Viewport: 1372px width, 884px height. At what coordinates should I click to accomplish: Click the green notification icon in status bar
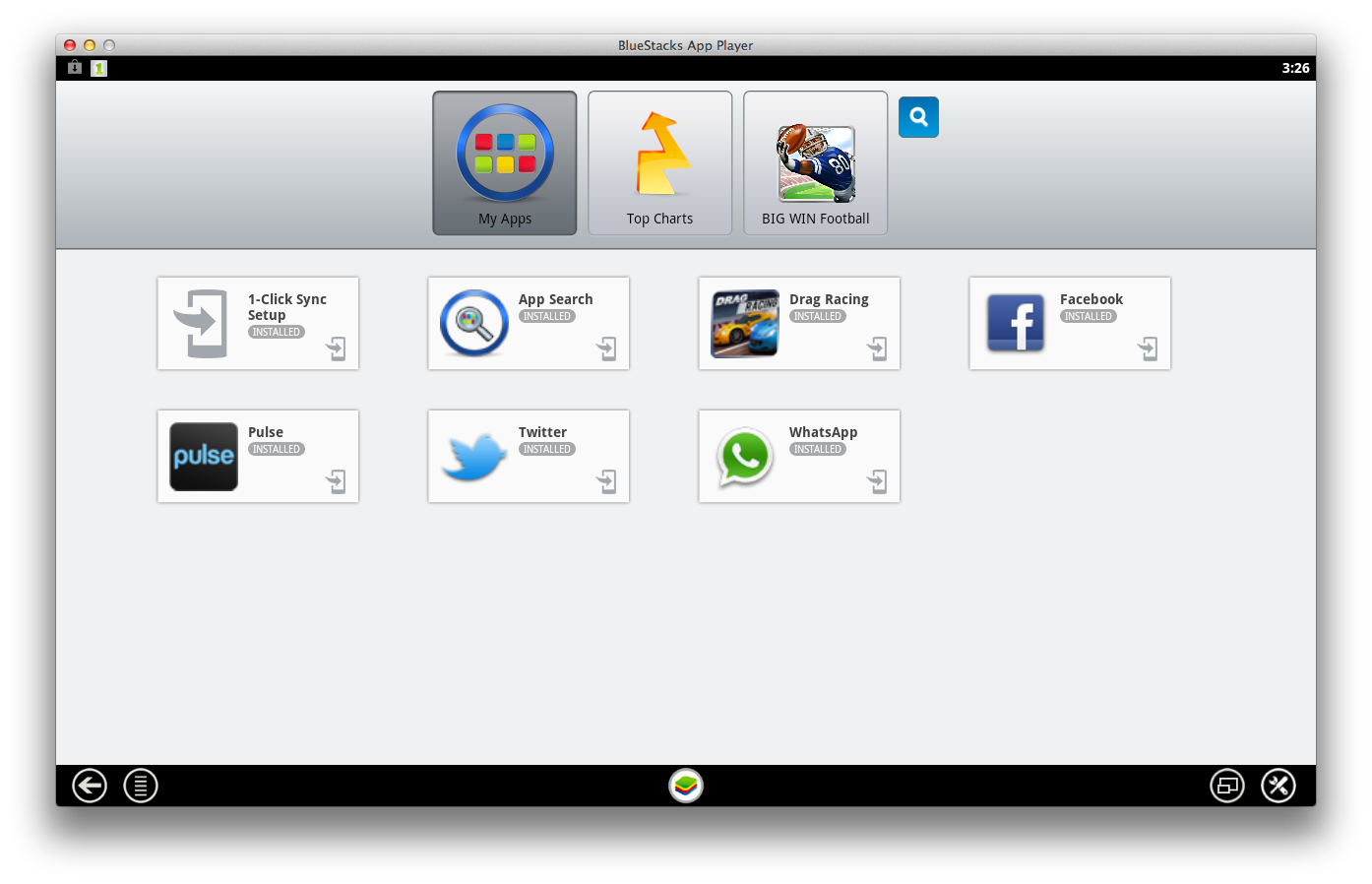tap(98, 68)
